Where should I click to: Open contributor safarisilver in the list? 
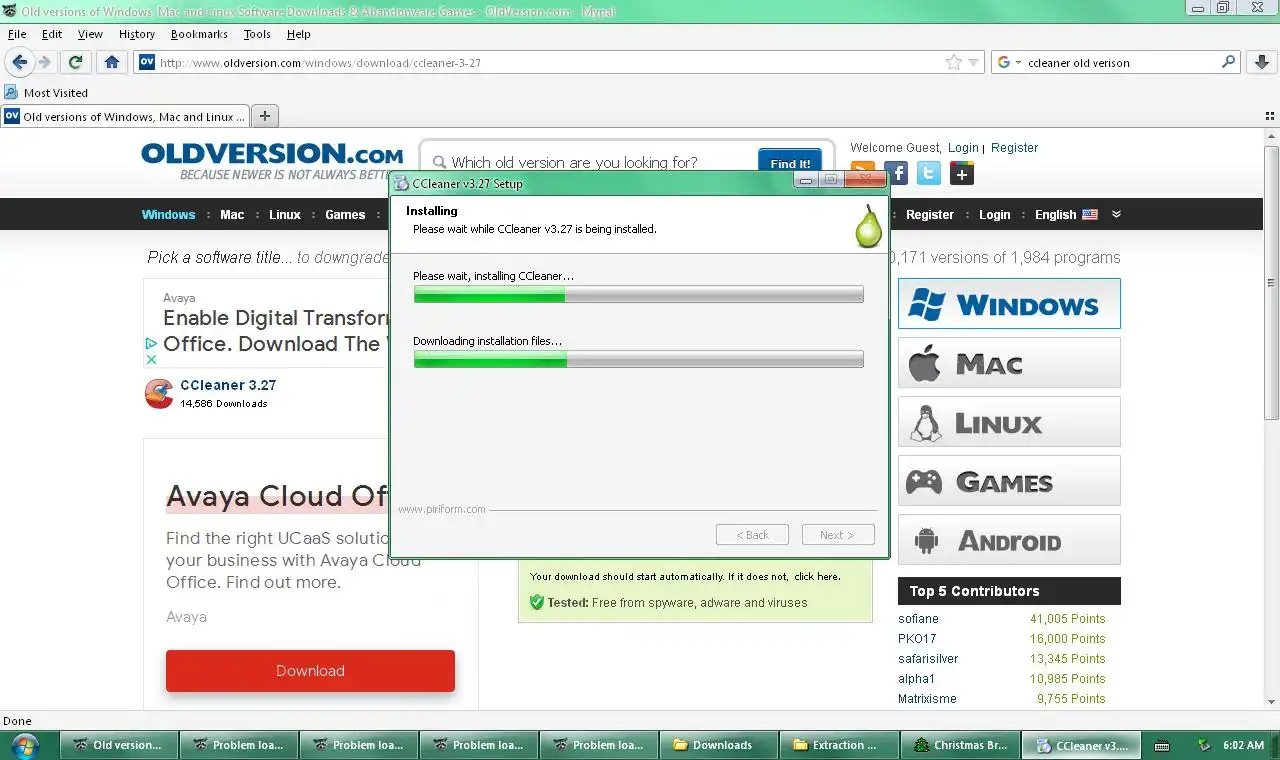tap(928, 659)
